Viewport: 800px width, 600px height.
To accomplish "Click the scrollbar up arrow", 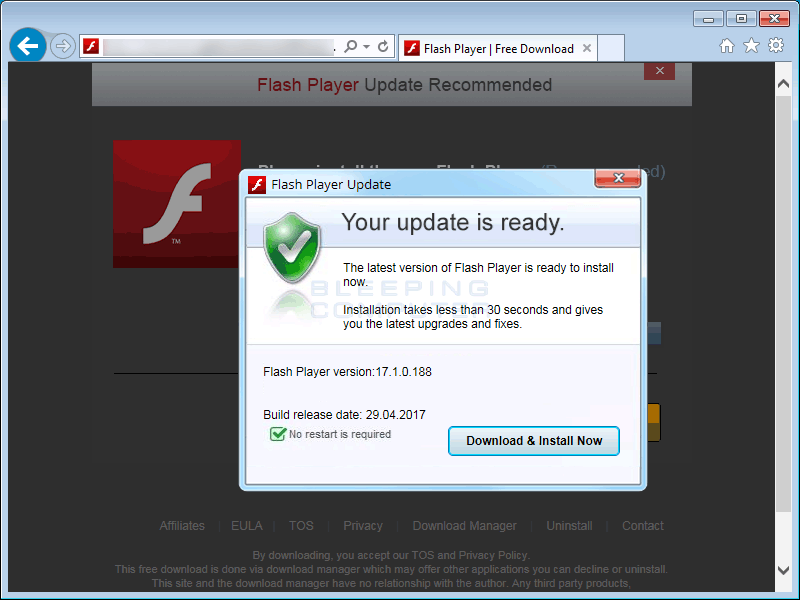I will click(x=783, y=83).
